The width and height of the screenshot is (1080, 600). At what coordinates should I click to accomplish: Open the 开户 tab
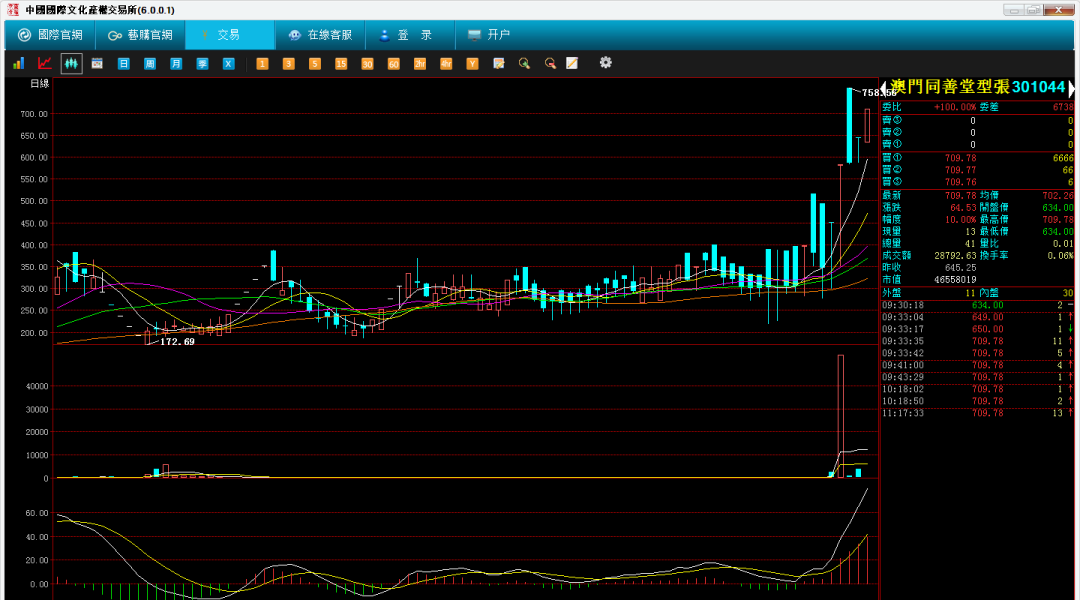[x=490, y=35]
